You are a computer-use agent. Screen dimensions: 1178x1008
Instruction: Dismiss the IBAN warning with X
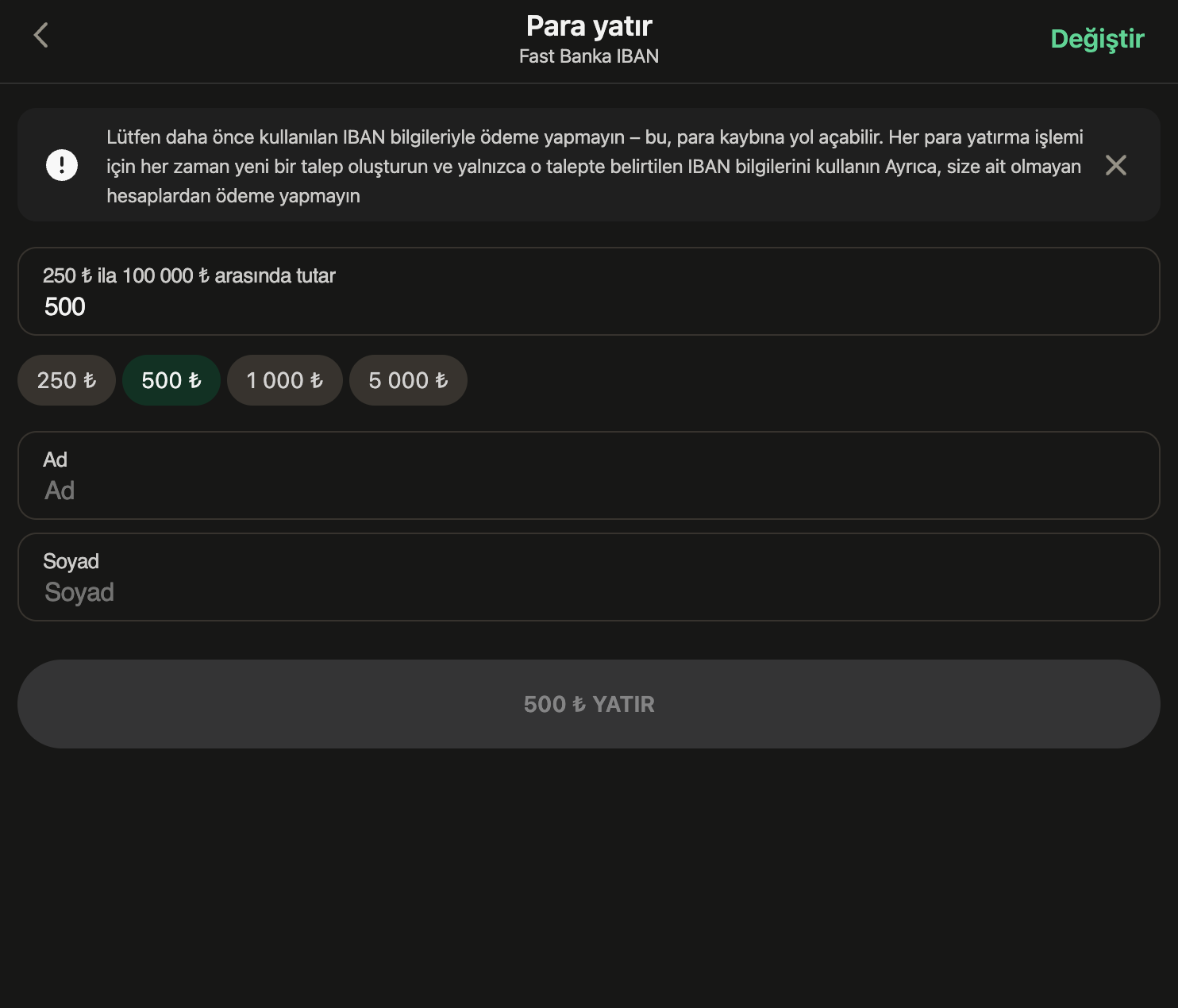tap(1115, 165)
